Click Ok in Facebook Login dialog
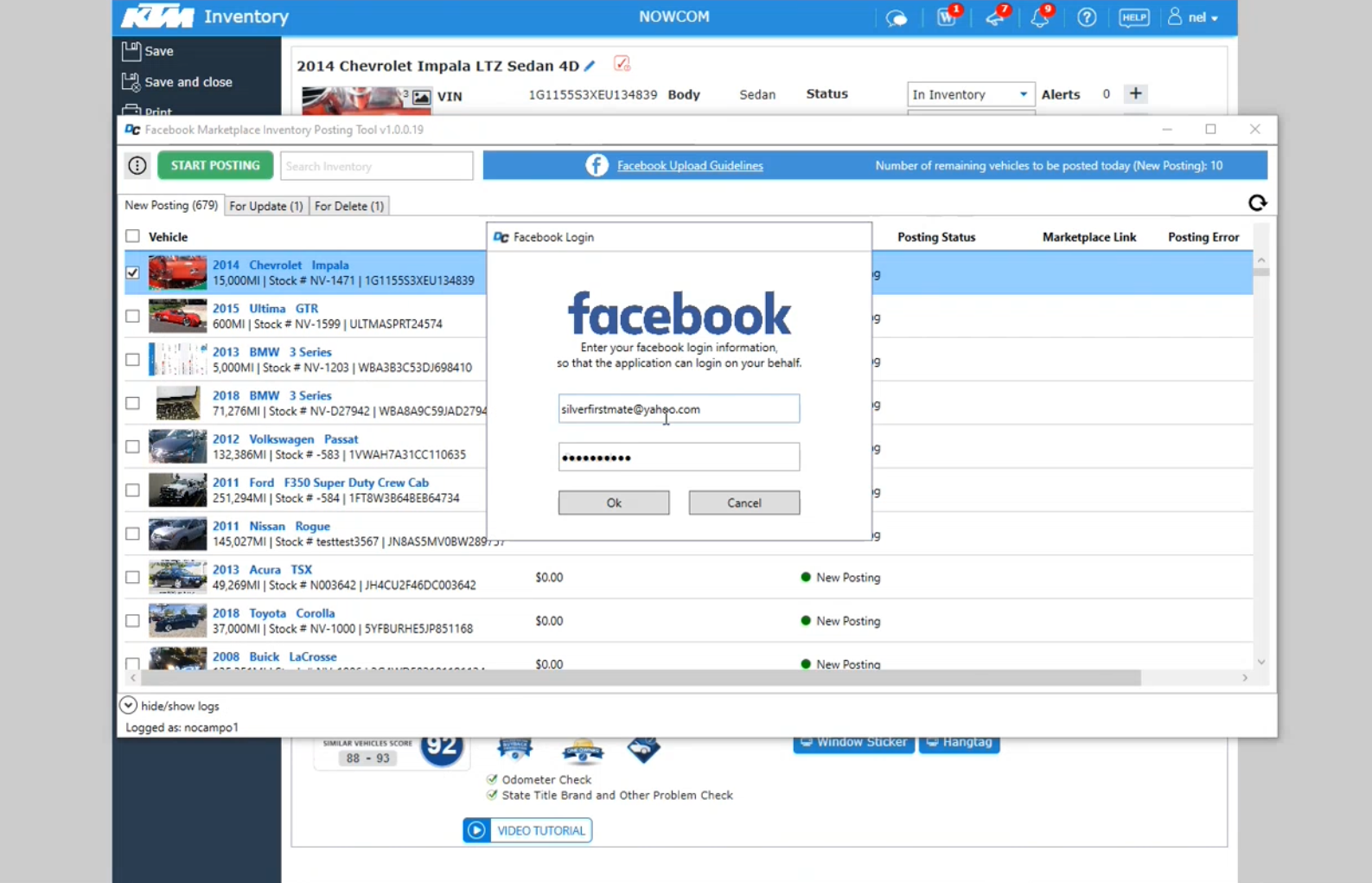The image size is (1372, 883). [x=614, y=502]
